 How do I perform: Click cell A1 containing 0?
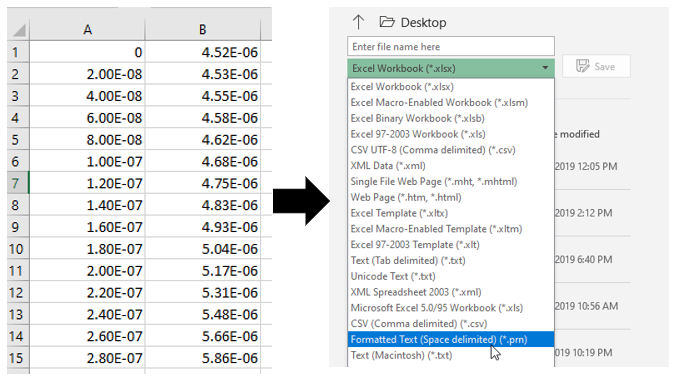[87, 52]
